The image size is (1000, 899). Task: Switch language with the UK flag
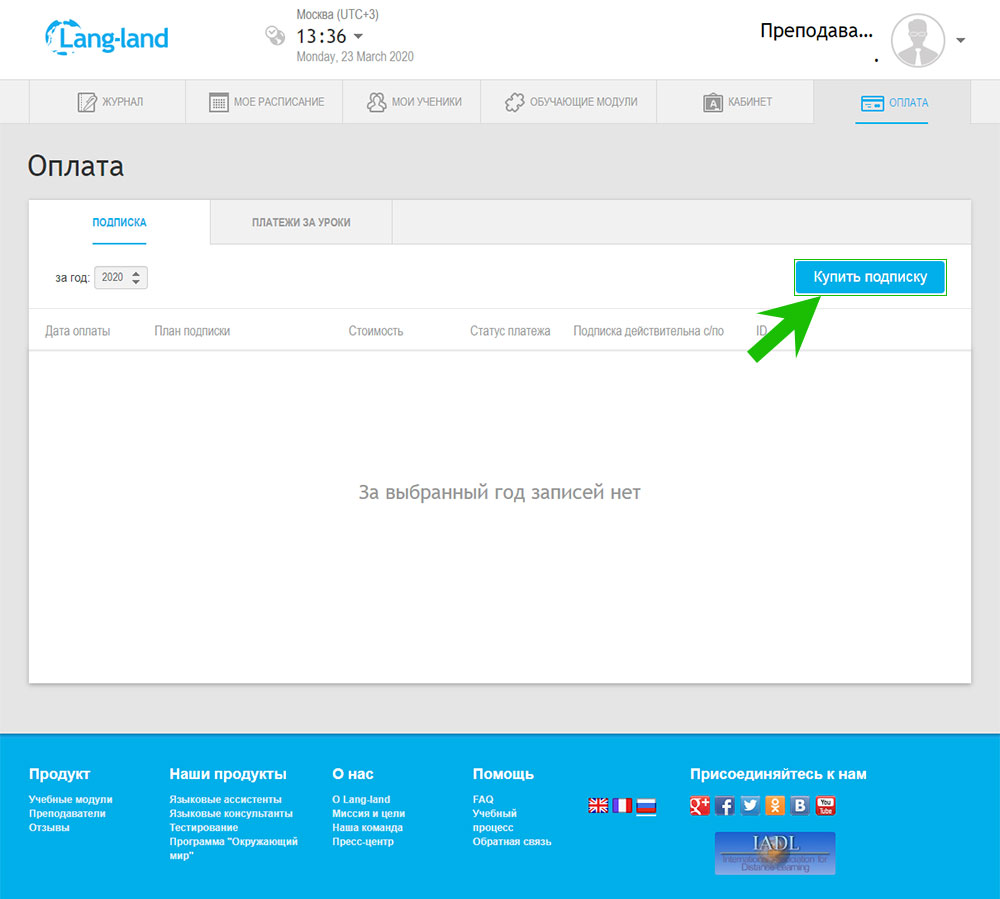(598, 805)
